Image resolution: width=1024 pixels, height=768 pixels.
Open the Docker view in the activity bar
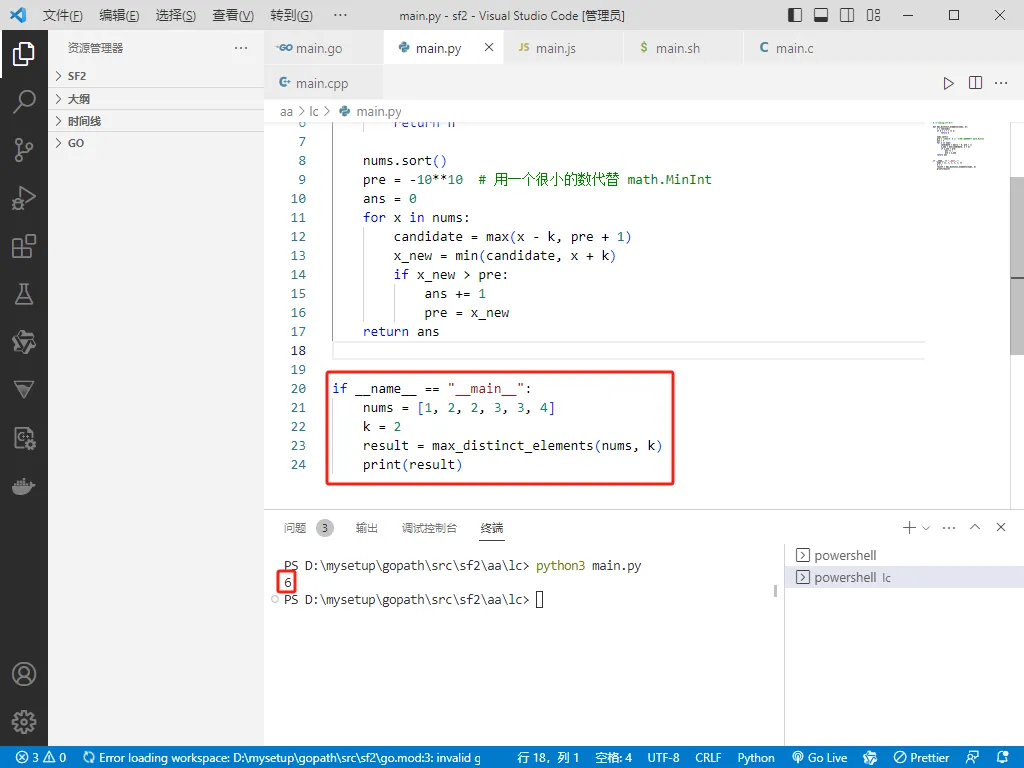(x=24, y=487)
